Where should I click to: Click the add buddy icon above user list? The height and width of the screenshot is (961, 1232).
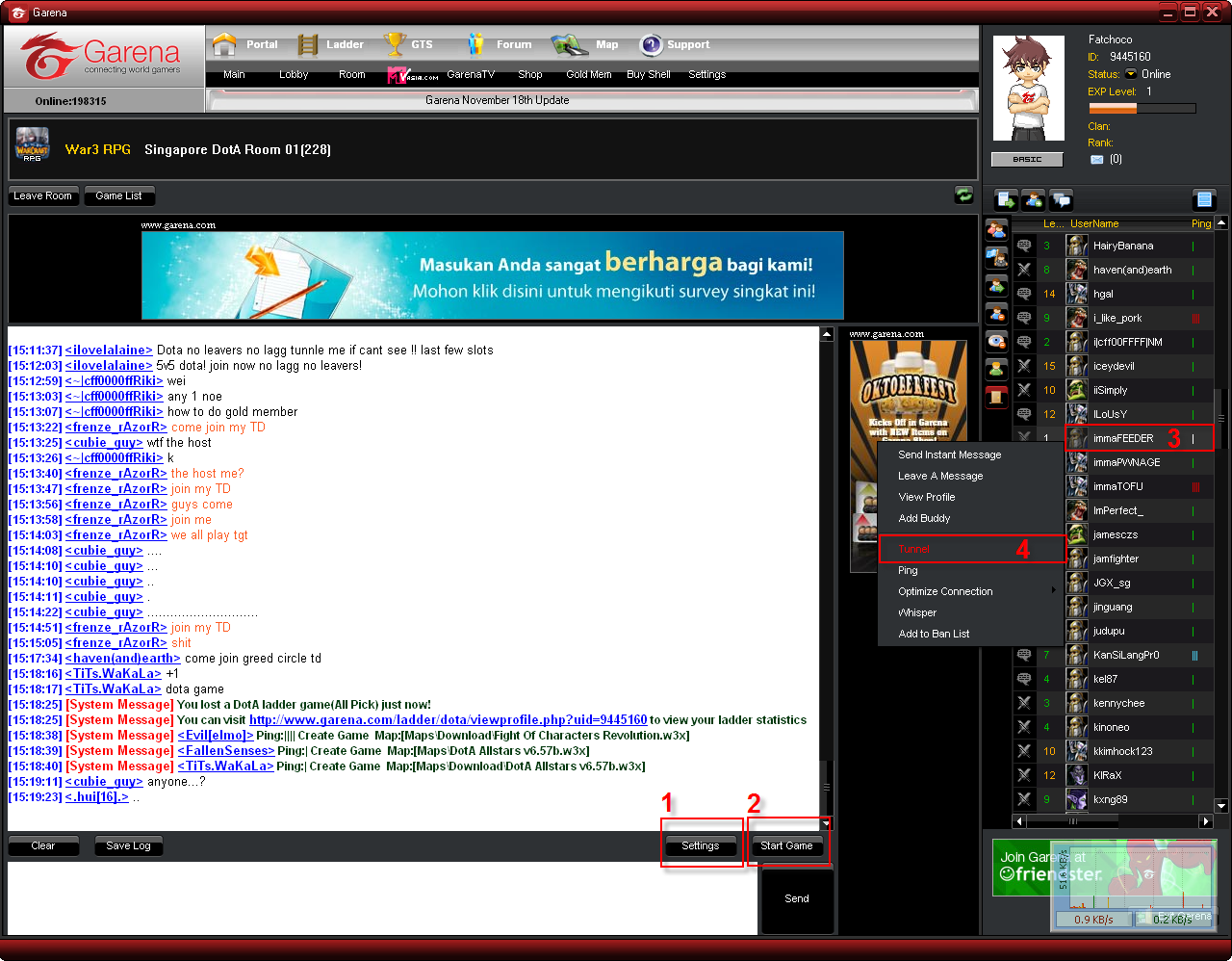click(x=1033, y=199)
